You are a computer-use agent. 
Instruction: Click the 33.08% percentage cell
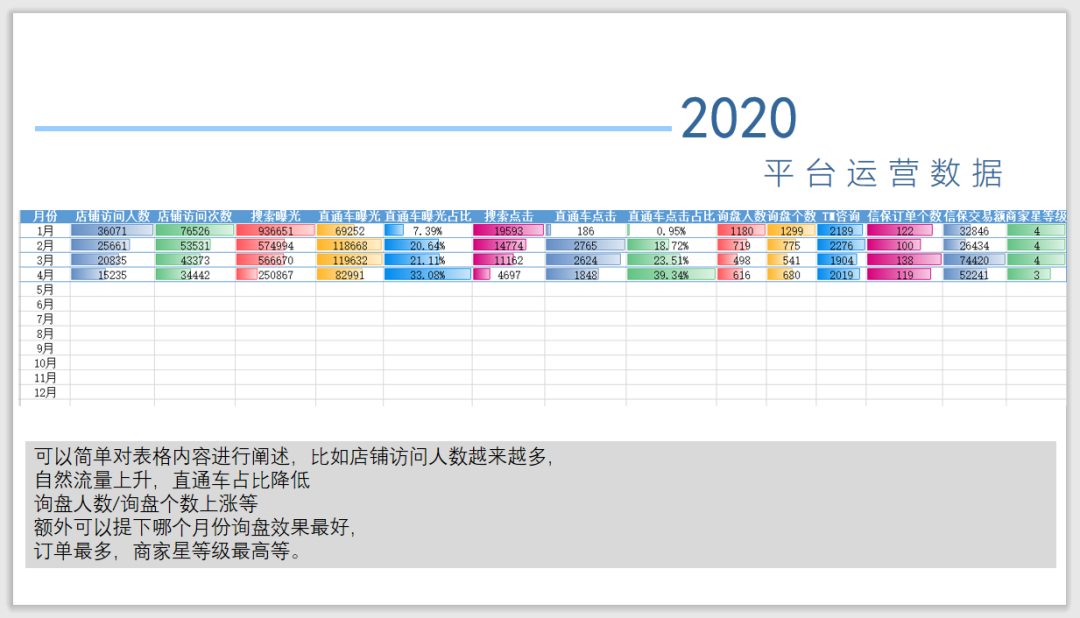point(426,273)
